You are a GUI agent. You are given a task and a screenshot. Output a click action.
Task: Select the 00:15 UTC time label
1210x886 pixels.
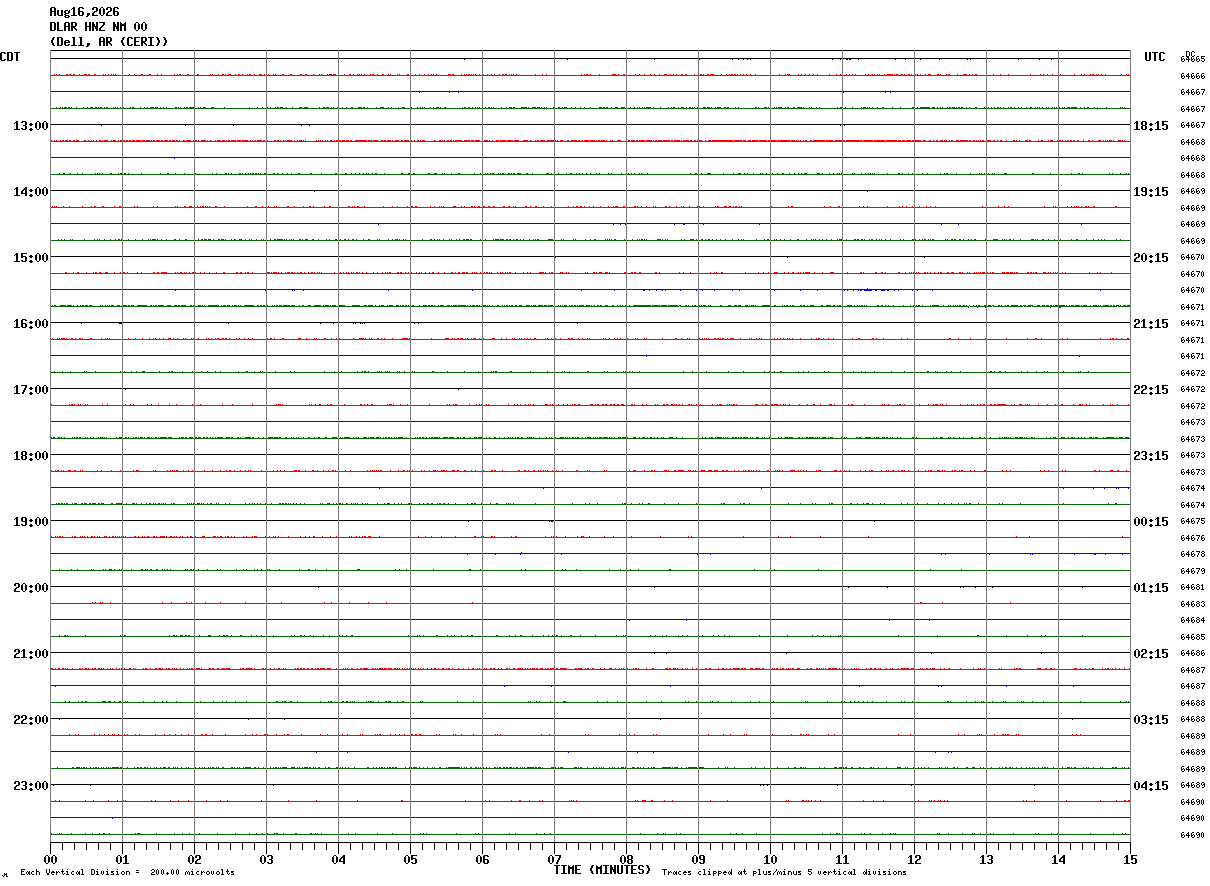coord(1151,522)
